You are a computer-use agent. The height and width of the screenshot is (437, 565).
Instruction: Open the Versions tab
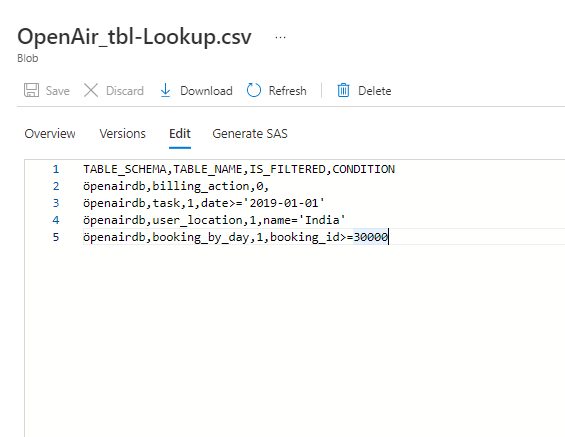click(123, 134)
